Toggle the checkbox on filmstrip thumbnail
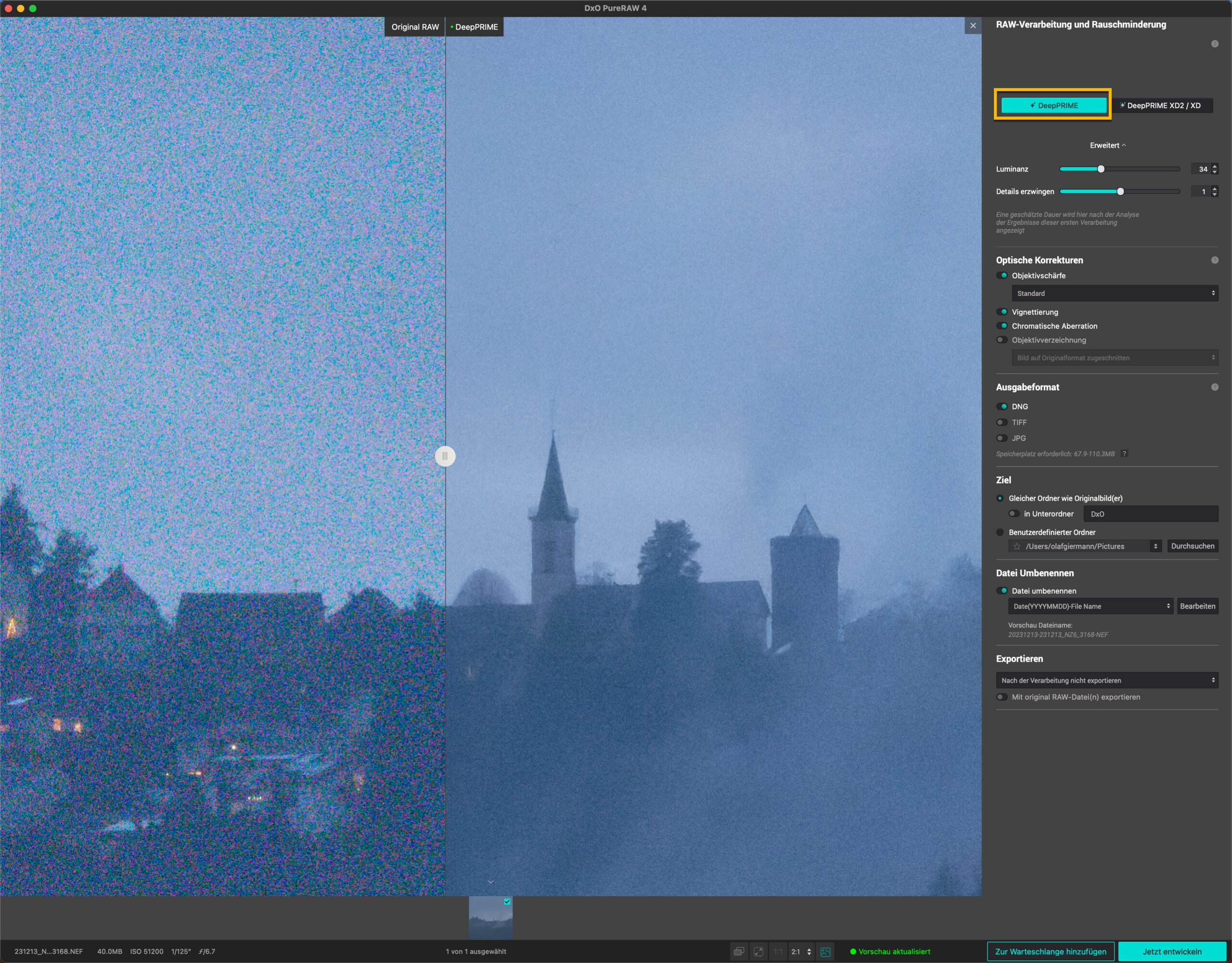The image size is (1232, 963). pos(507,901)
